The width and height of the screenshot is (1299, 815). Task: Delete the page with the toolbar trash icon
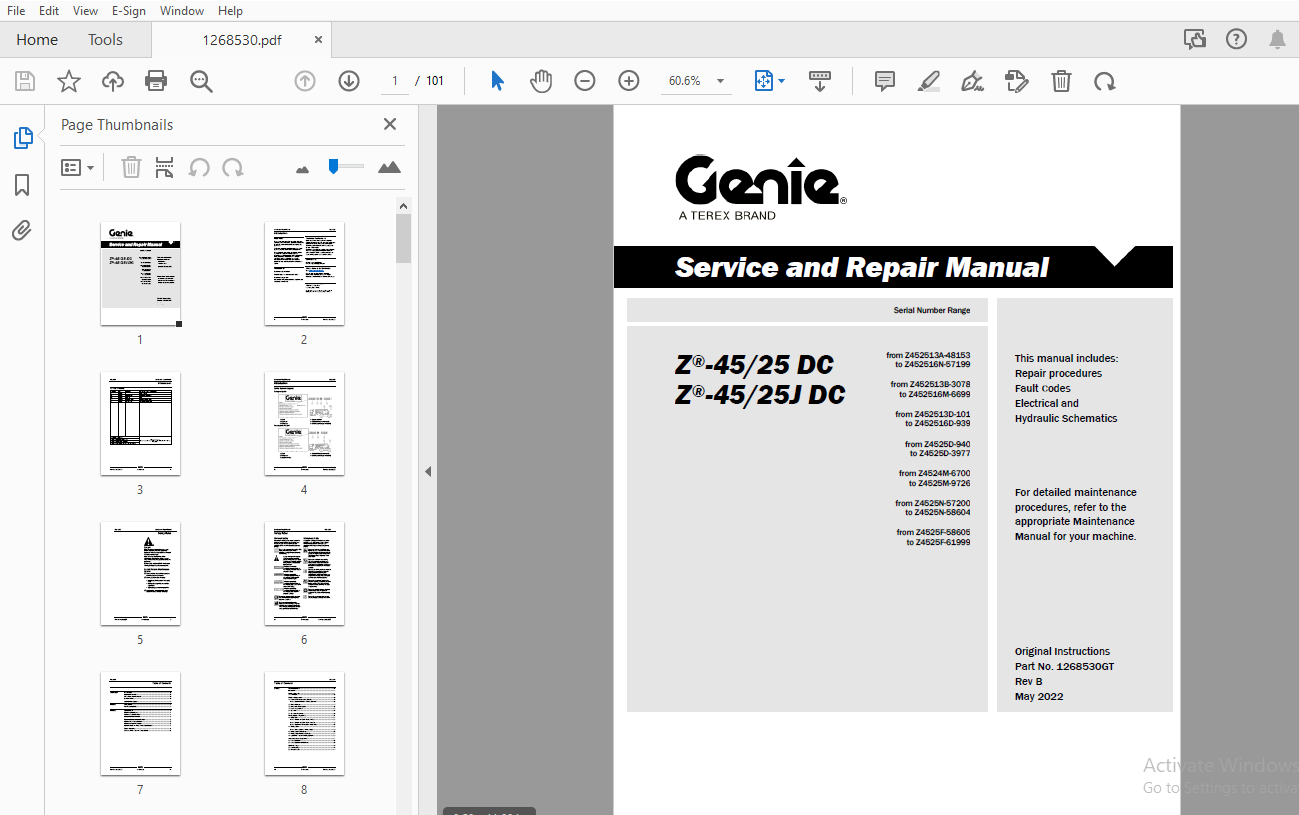coord(1061,81)
